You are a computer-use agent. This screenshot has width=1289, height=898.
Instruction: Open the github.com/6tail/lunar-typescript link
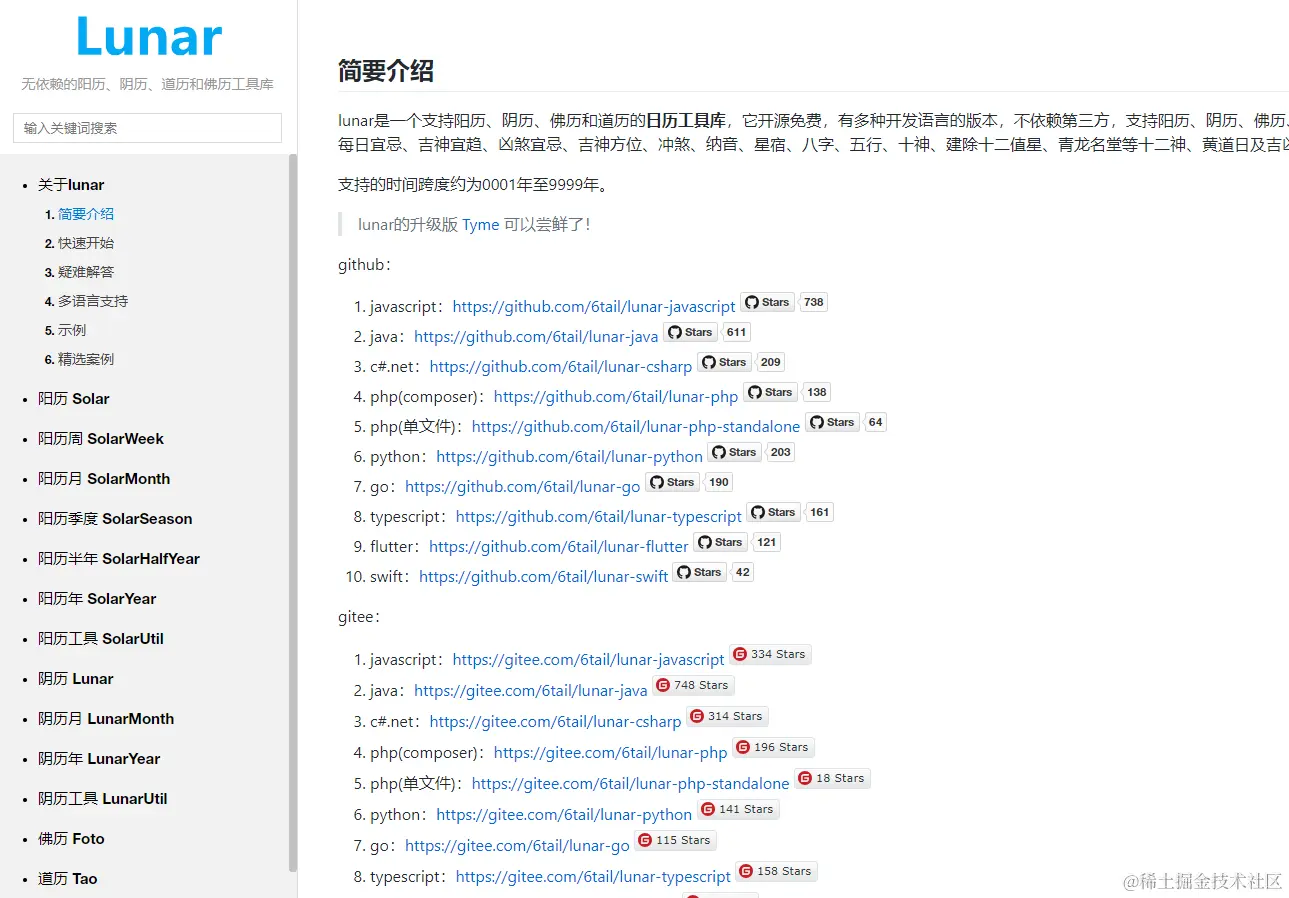(599, 517)
